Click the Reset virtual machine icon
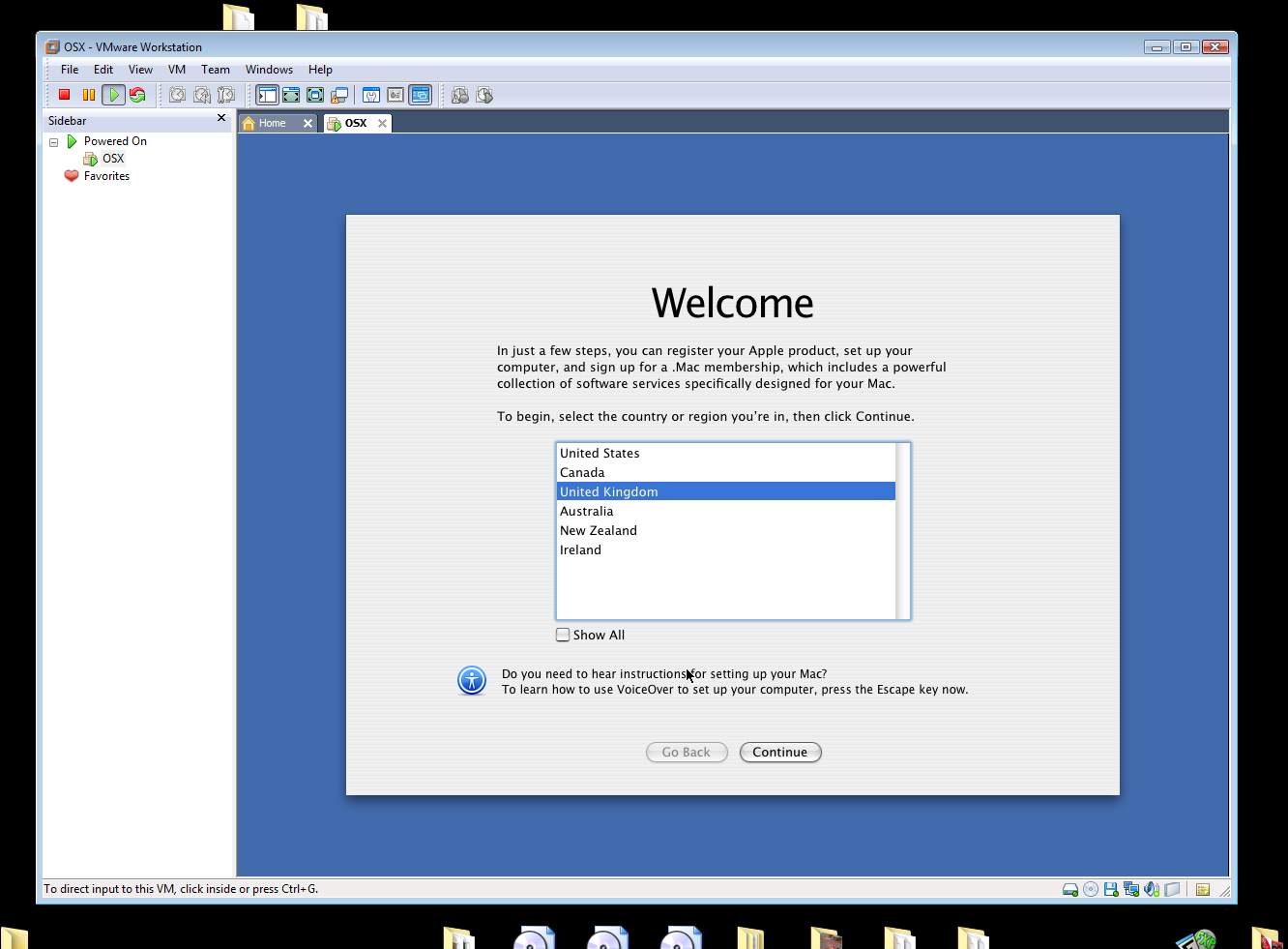This screenshot has height=949, width=1288. tap(137, 95)
